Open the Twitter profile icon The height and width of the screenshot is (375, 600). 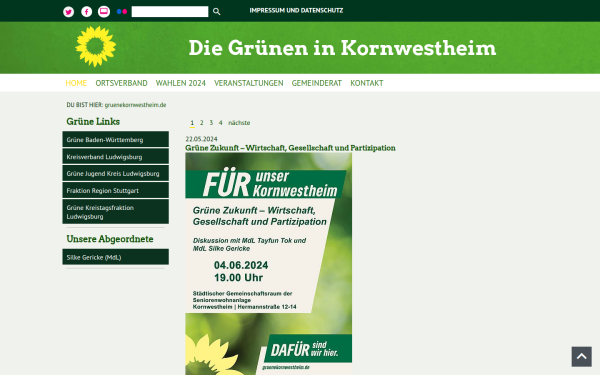[68, 12]
